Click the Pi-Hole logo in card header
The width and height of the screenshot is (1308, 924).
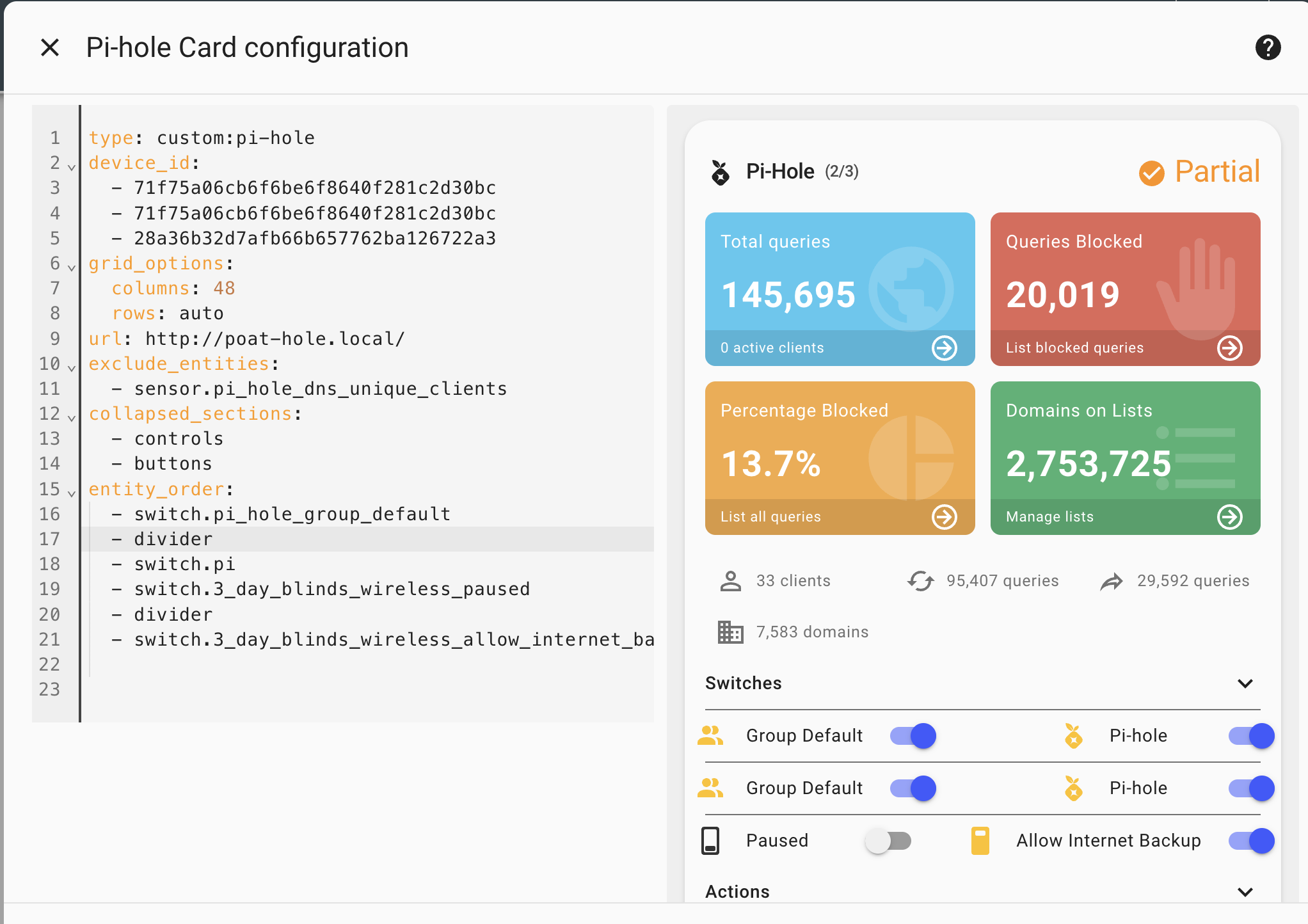click(x=721, y=172)
